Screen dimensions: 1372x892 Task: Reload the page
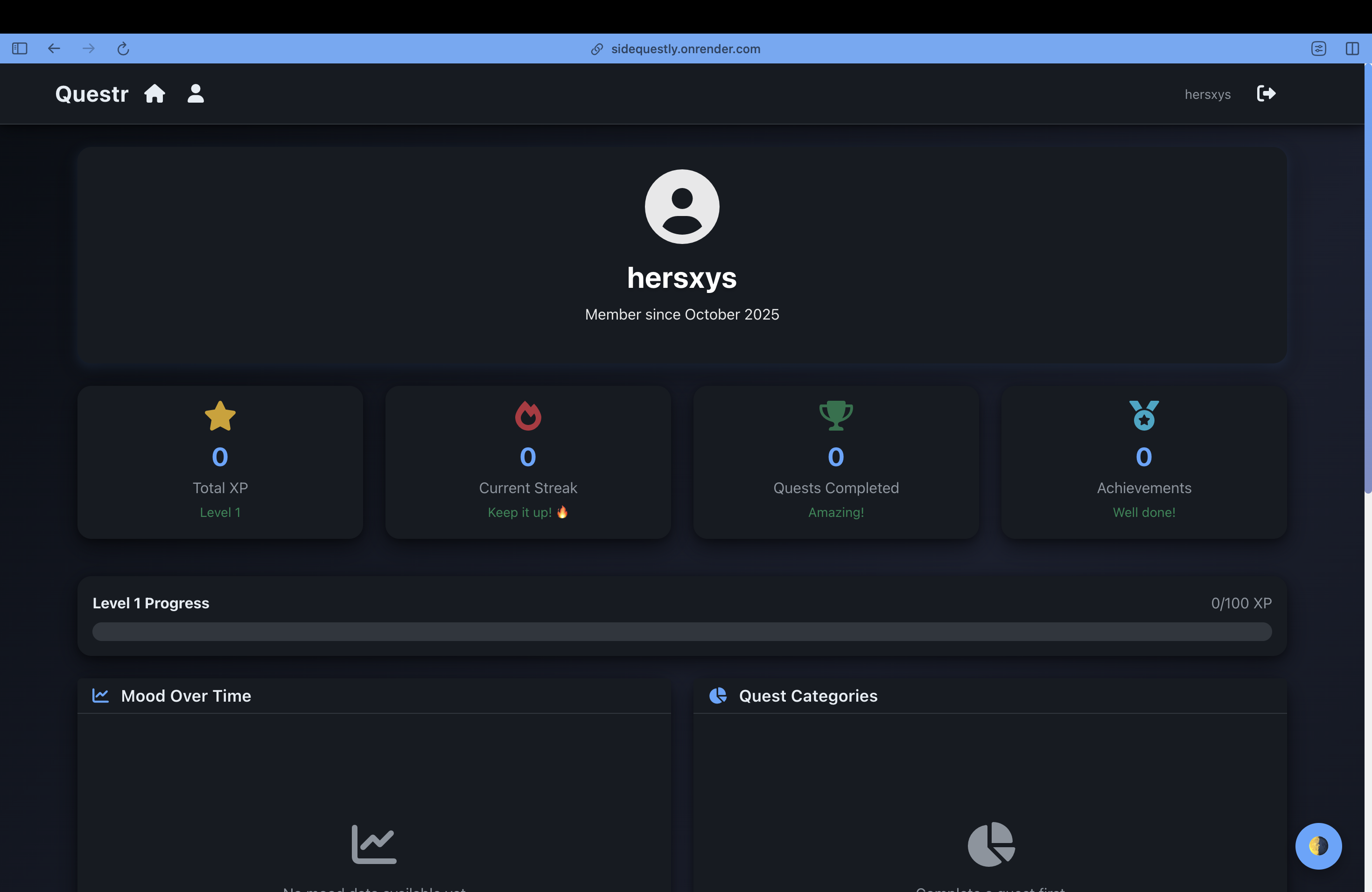(123, 49)
